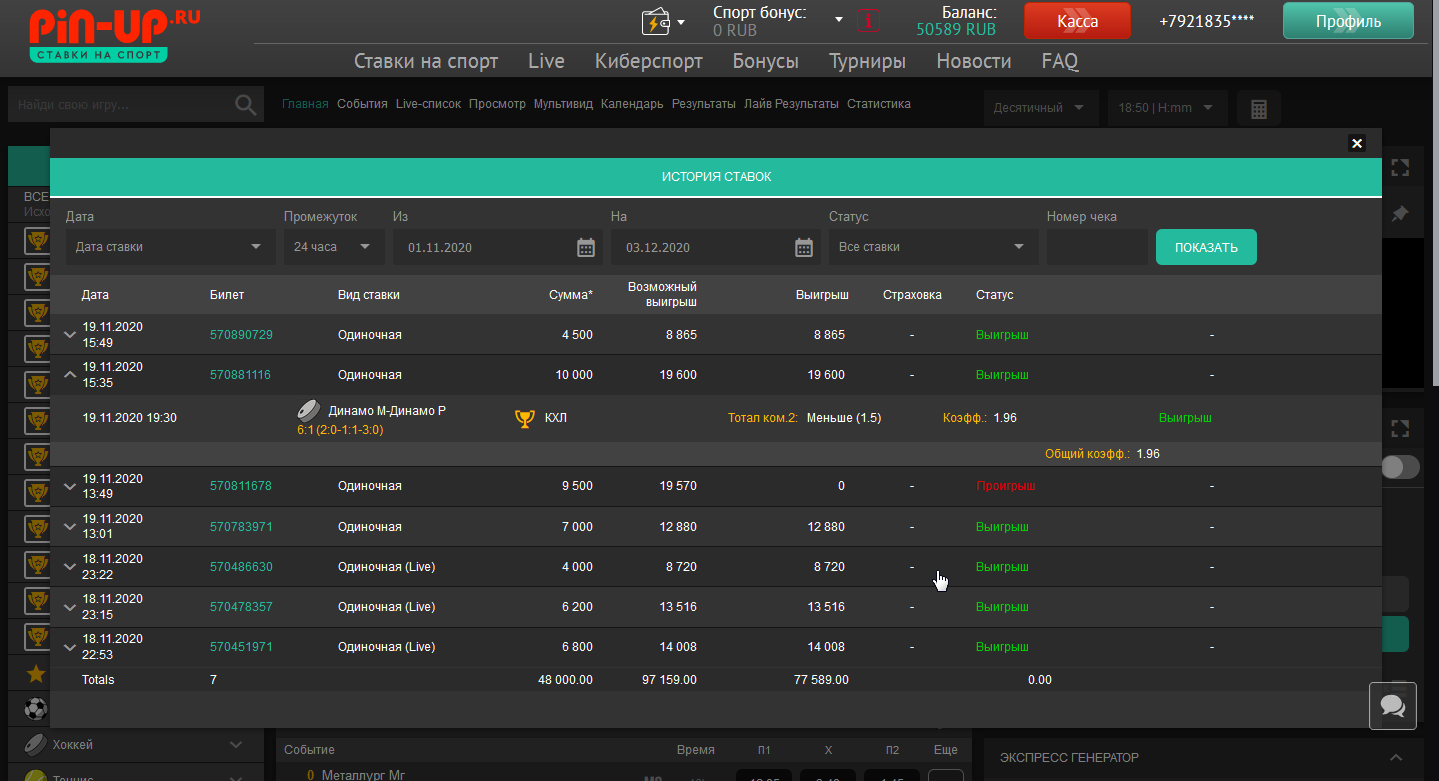Expand bet row 570890729 details
The width and height of the screenshot is (1439, 781).
coord(70,335)
